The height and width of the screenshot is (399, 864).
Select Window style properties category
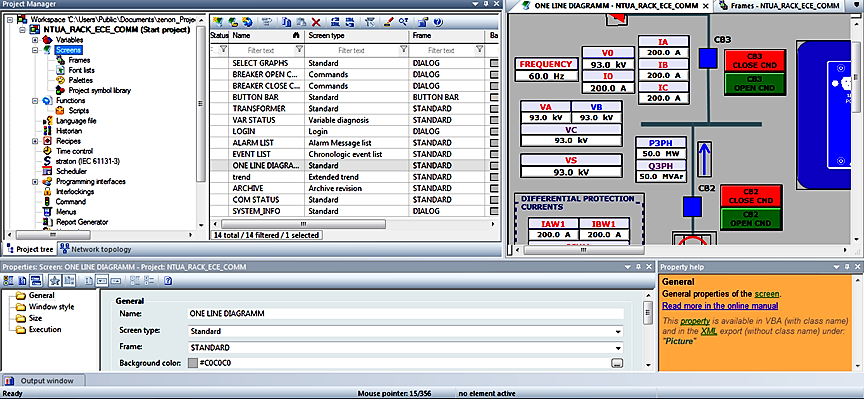51,306
